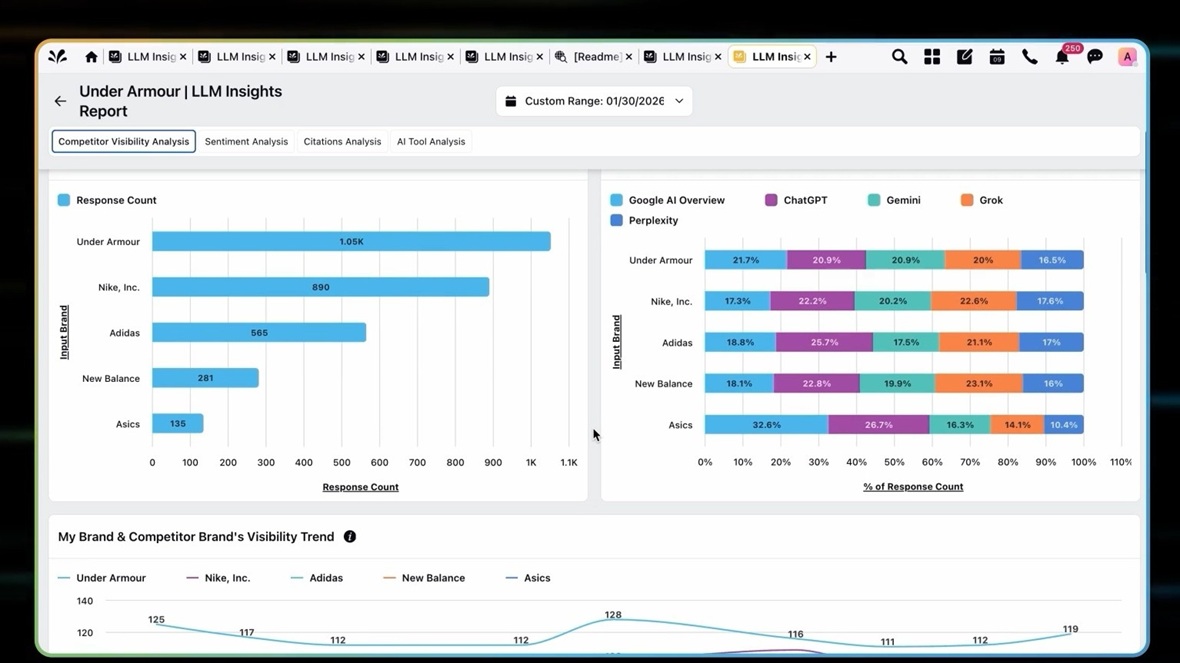Click chevron arrow of Custom Range selector

click(x=679, y=101)
